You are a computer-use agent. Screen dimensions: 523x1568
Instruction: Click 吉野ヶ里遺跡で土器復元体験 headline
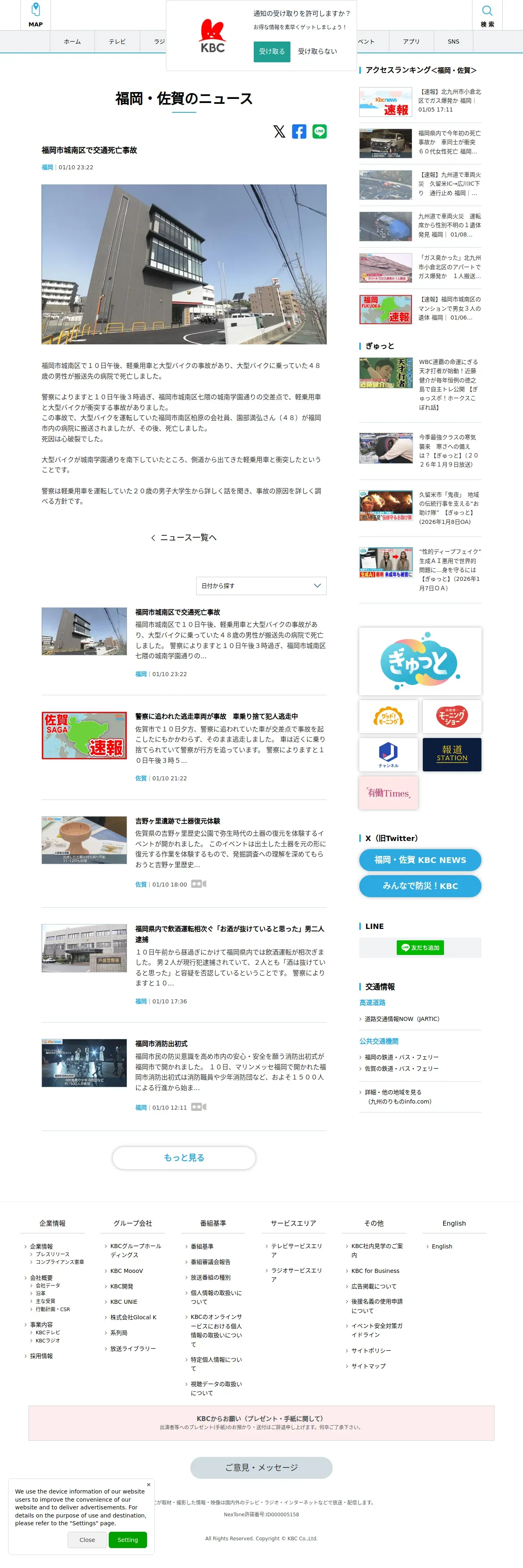[x=178, y=821]
